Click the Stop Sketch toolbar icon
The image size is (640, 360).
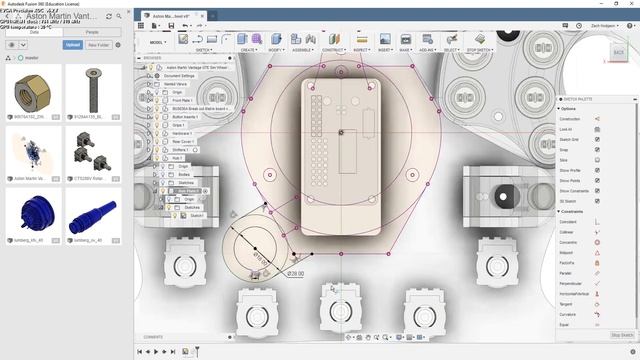click(x=480, y=39)
